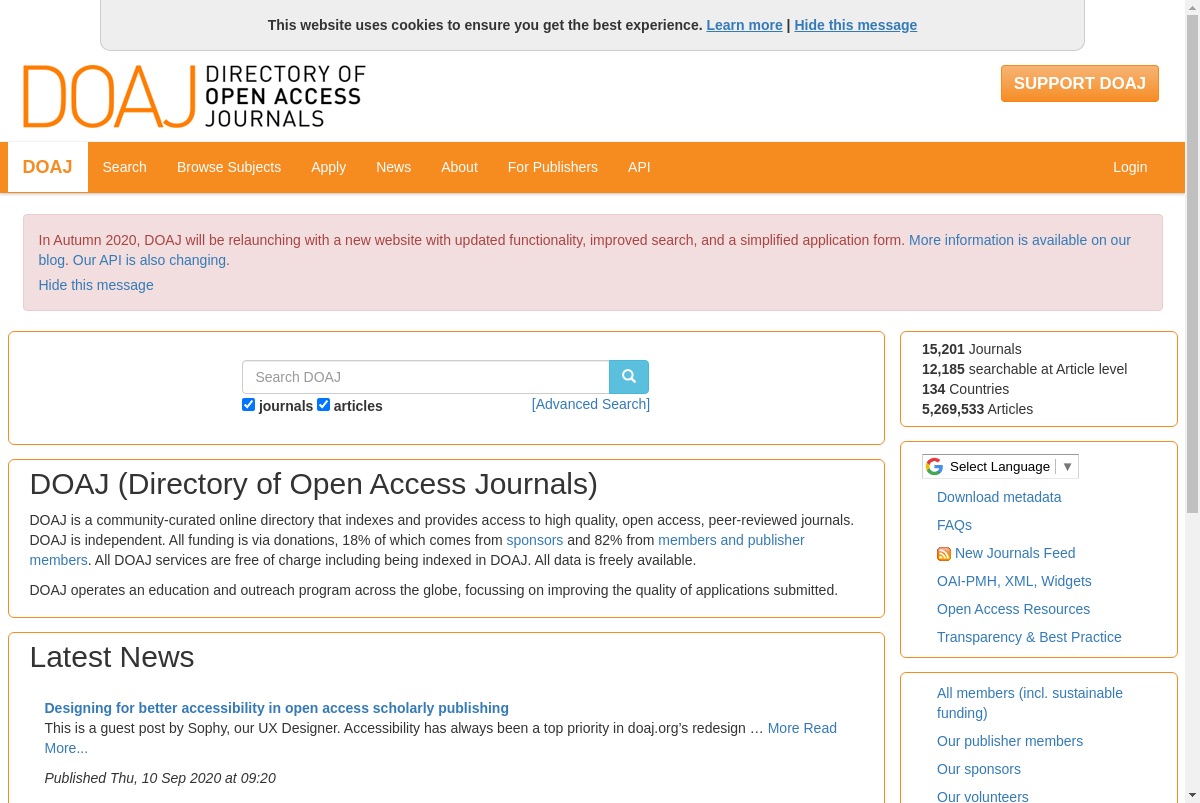1200x803 pixels.
Task: Click Our API is also changing link
Action: (149, 260)
